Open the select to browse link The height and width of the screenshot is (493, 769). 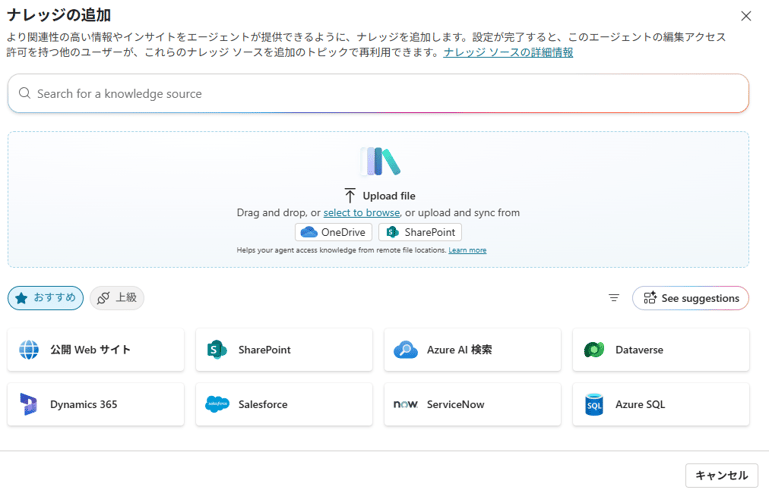pyautogui.click(x=361, y=212)
